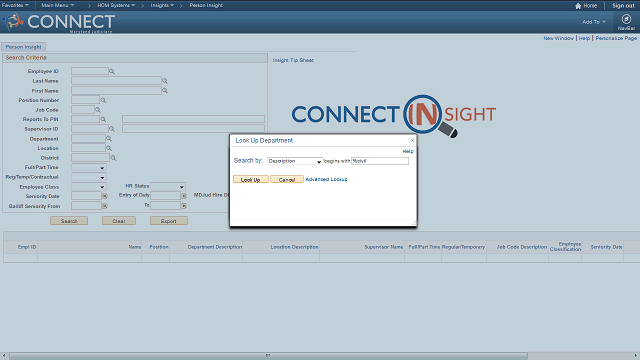Open the Add To dropdown menu
Screen dimensions: 640x360
point(594,22)
